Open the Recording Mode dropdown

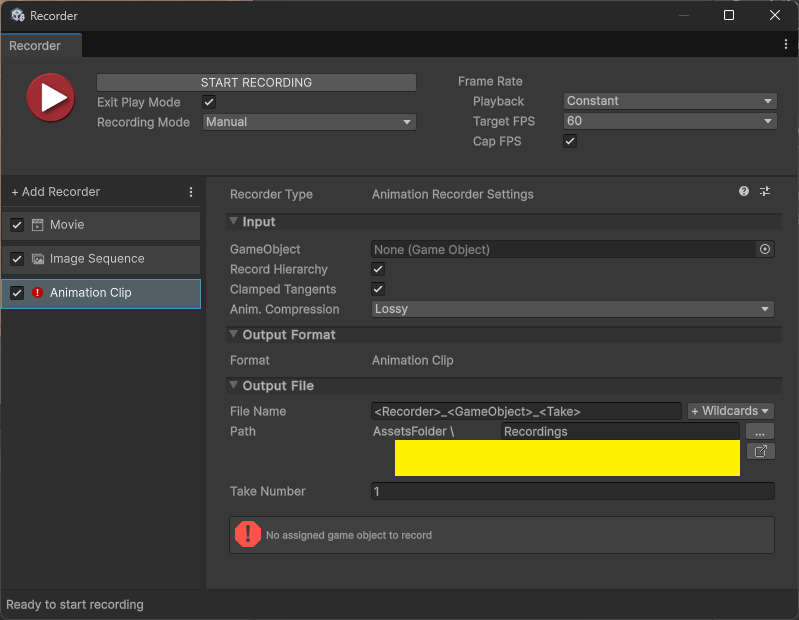[x=309, y=122]
